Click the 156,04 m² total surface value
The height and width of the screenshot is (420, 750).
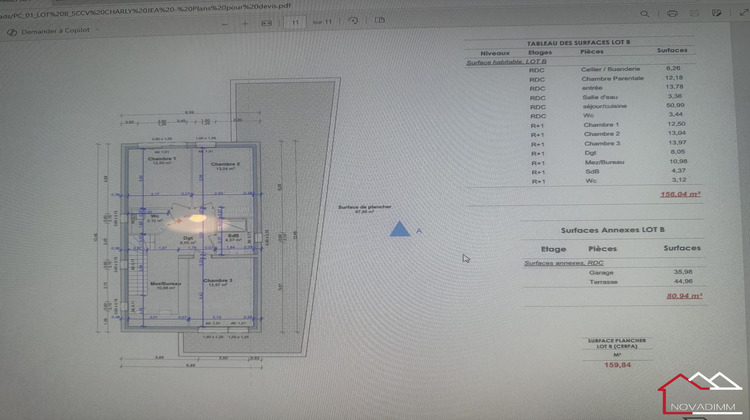tap(680, 194)
